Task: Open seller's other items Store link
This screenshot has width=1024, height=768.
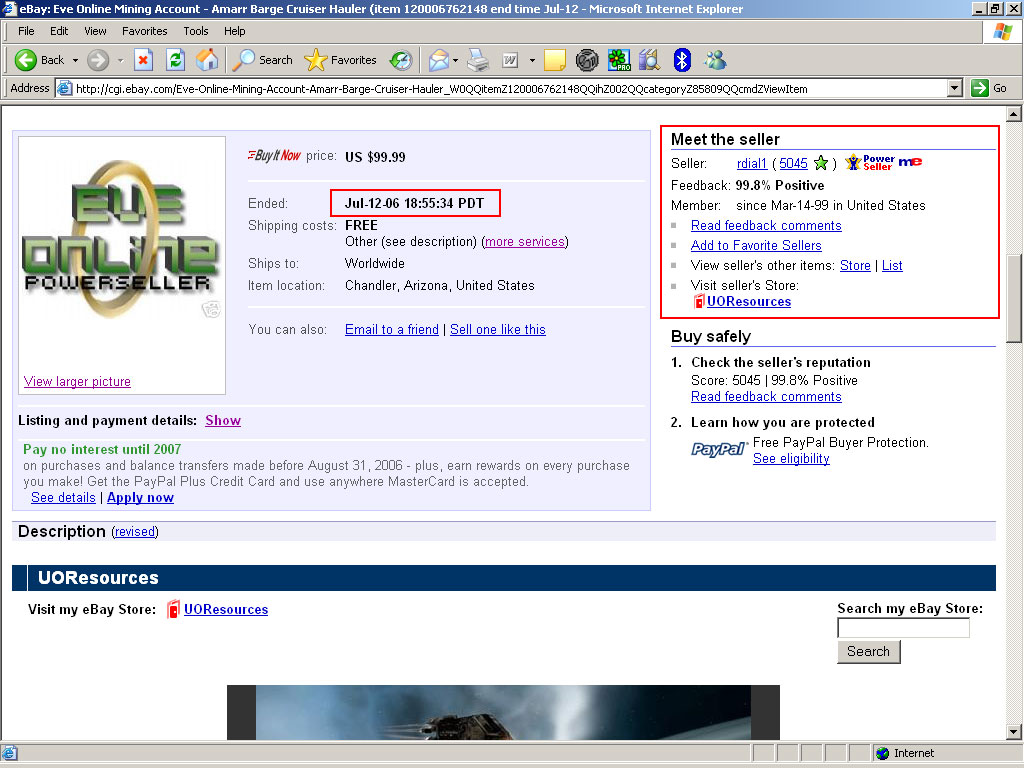Action: pos(855,265)
